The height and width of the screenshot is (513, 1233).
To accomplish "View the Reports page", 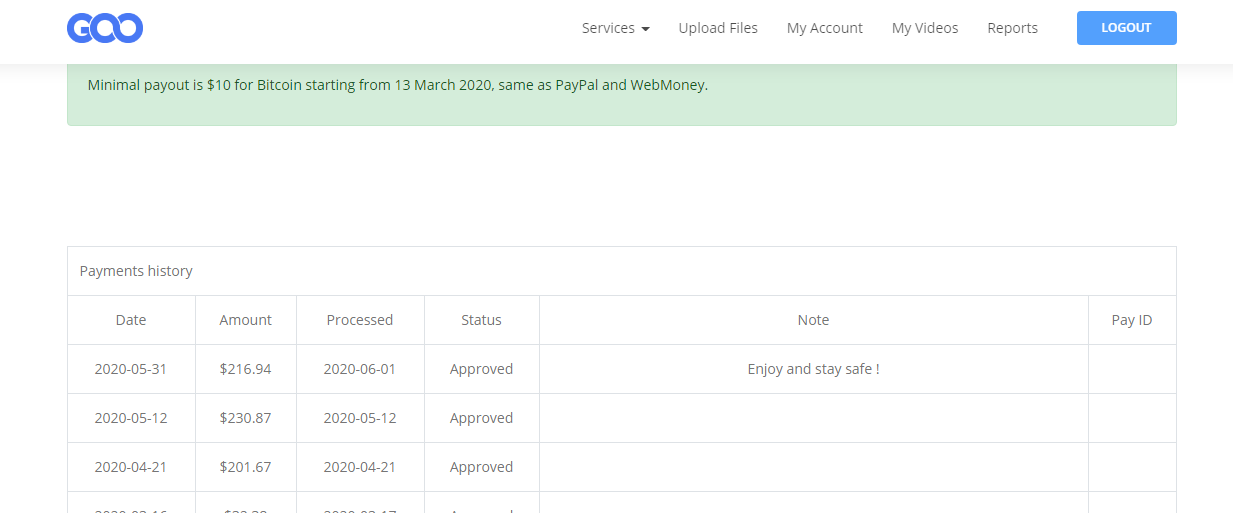I will pyautogui.click(x=1012, y=28).
